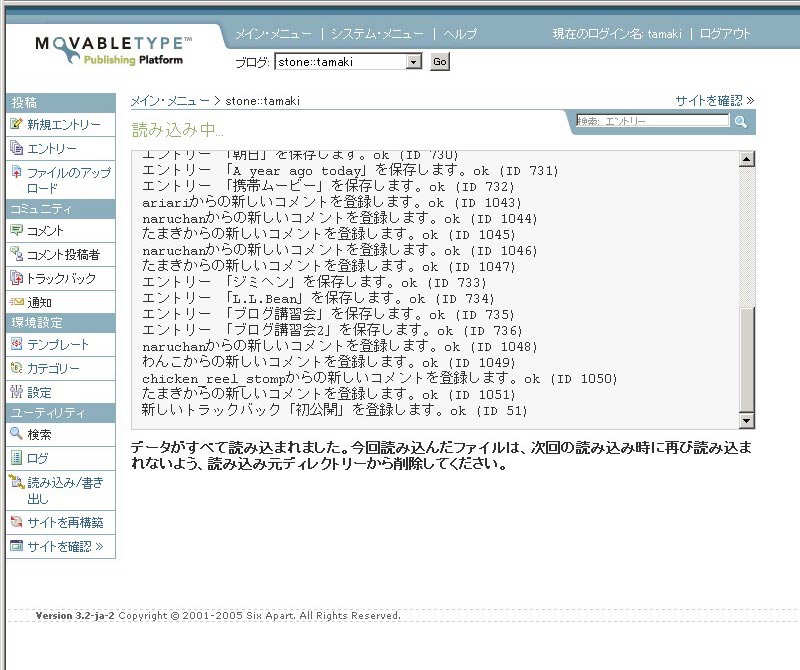Click the Categories (カテゴリー) sidebar icon

(x=16, y=368)
